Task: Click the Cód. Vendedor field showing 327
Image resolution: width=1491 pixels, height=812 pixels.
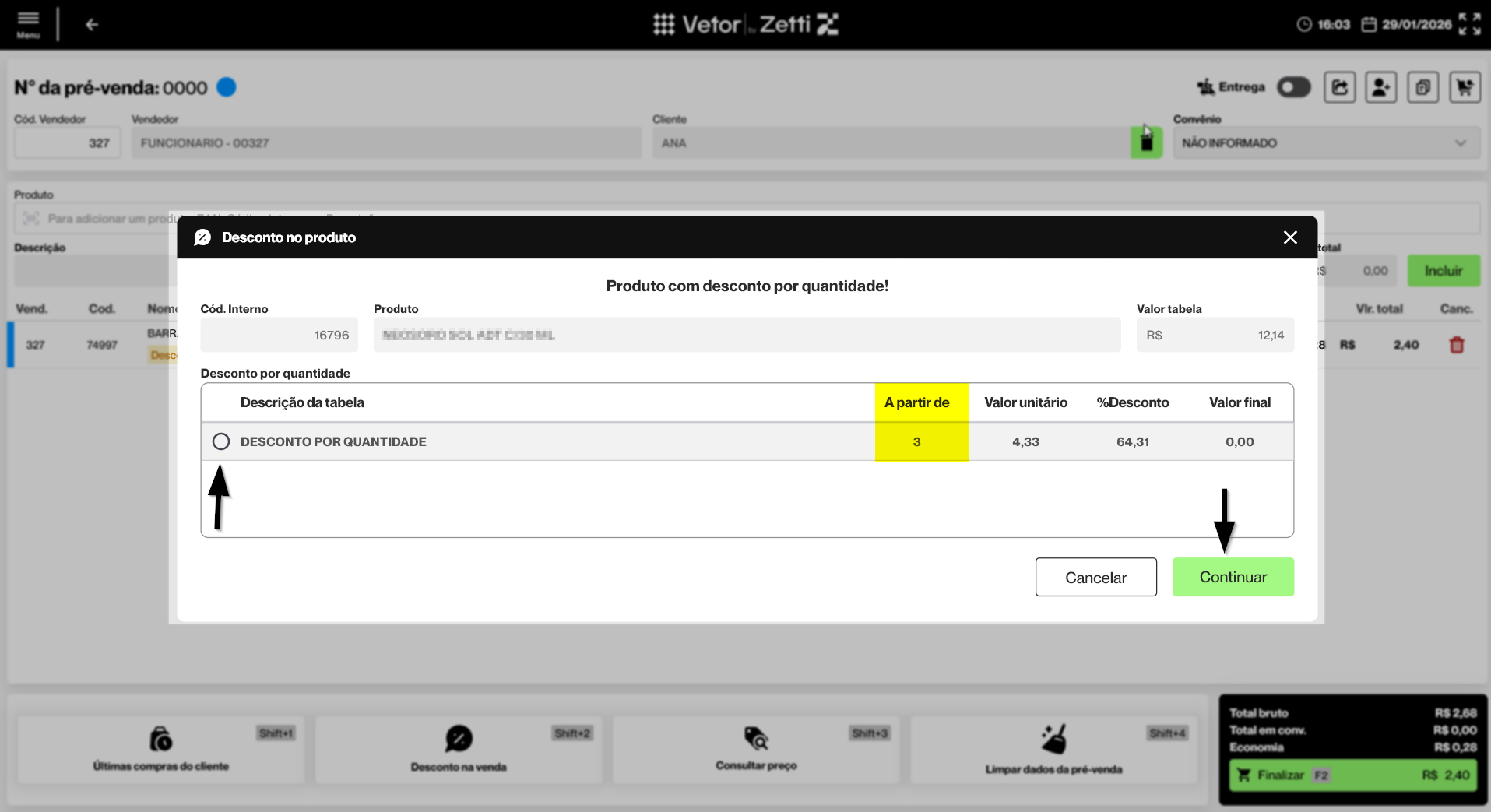Action: (68, 143)
